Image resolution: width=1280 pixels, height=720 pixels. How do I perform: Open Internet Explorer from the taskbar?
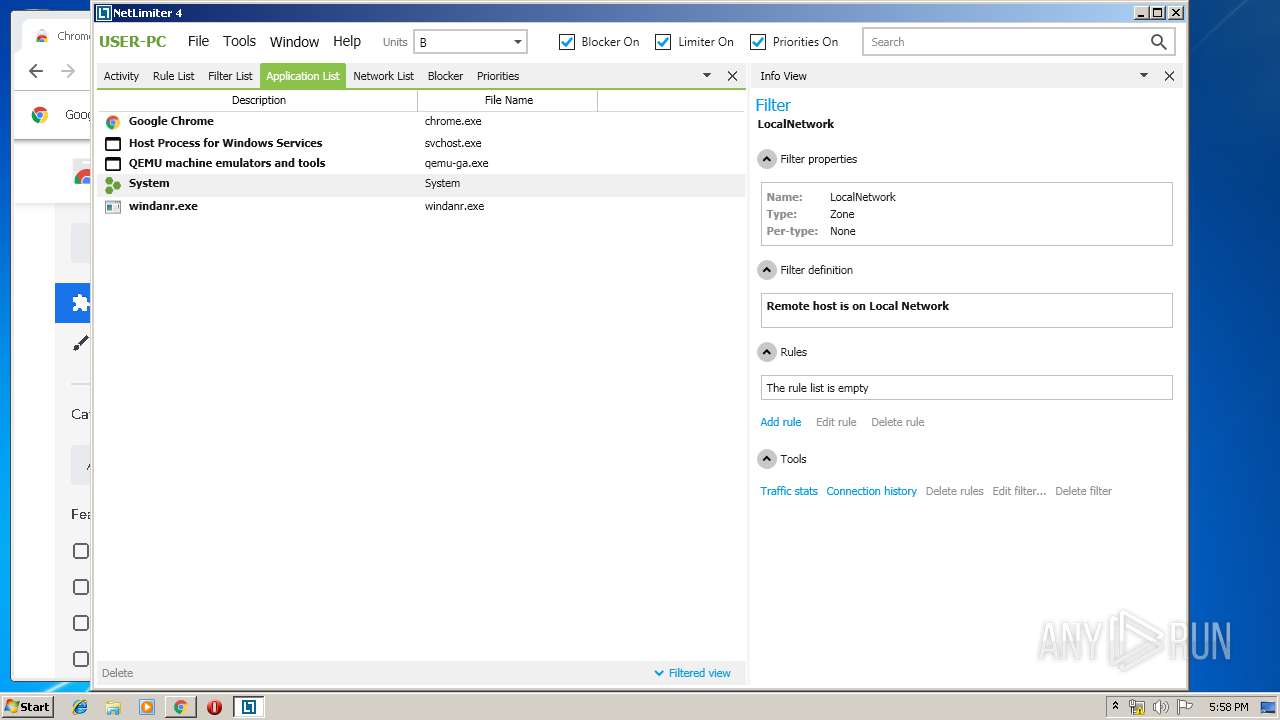[80, 707]
